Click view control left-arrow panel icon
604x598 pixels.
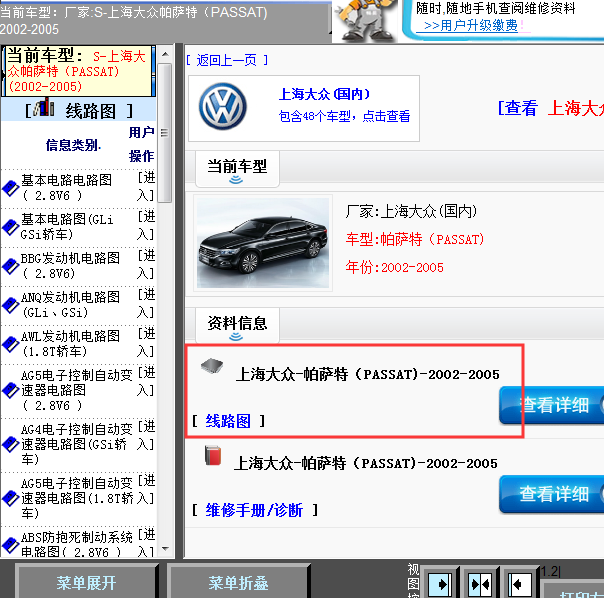520,585
